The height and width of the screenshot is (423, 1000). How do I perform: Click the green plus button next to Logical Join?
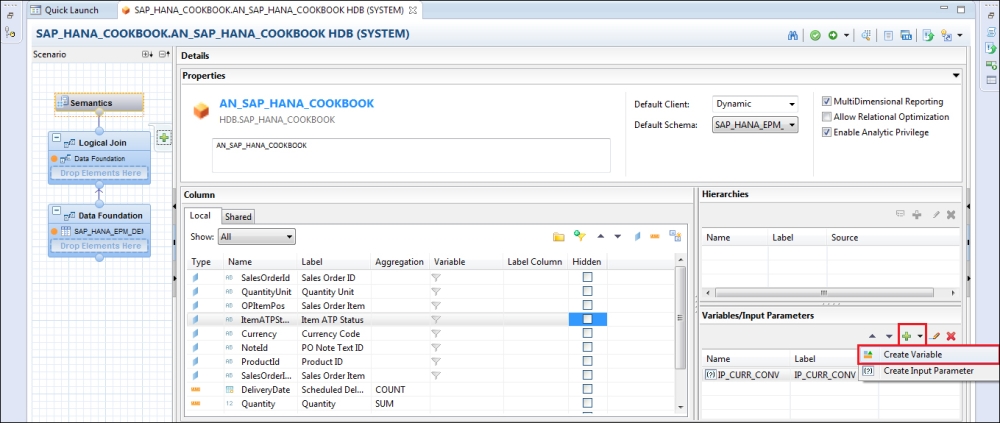pos(163,138)
